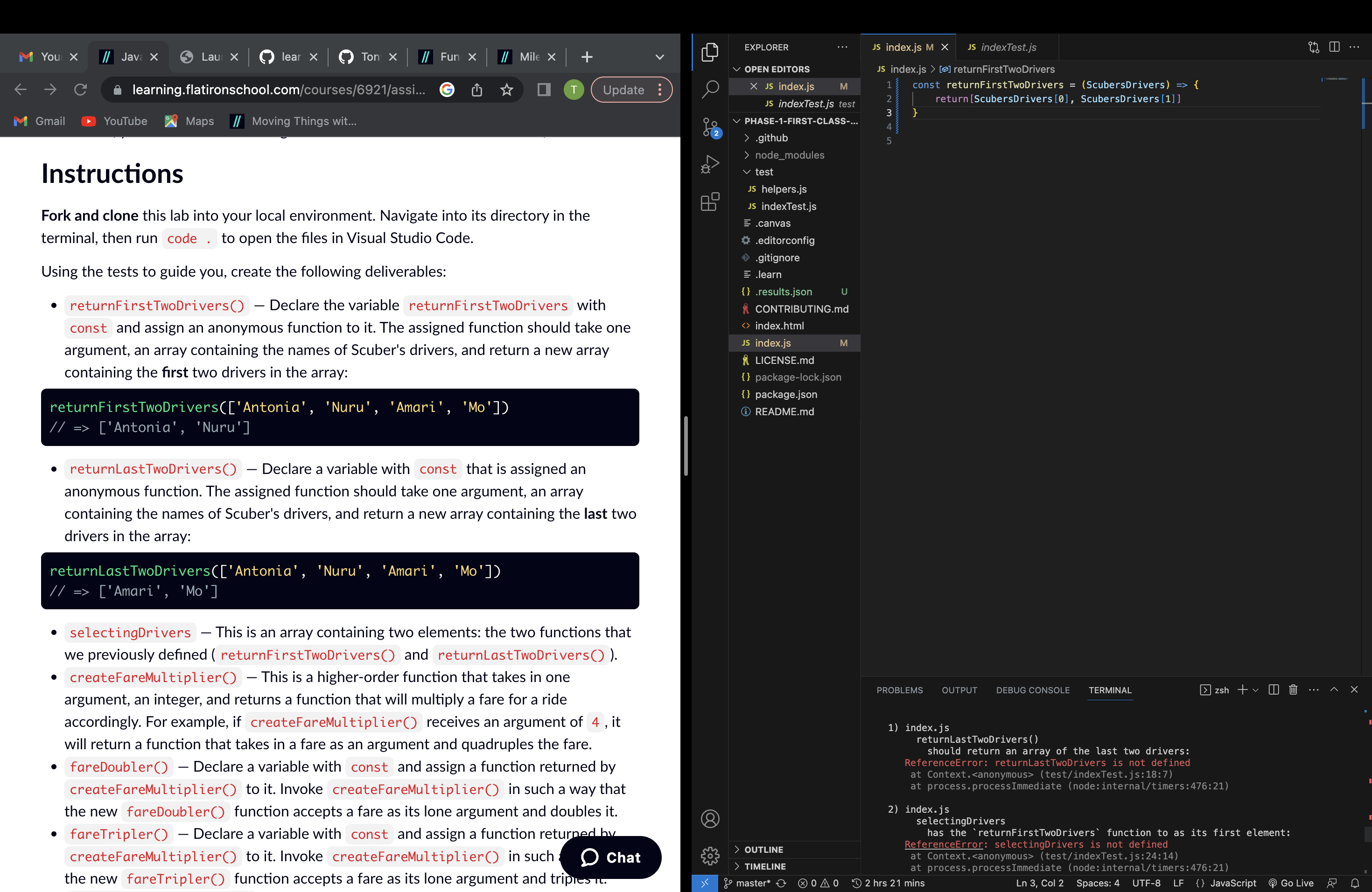1372x892 pixels.
Task: Click Go Live in status bar
Action: 1291,883
